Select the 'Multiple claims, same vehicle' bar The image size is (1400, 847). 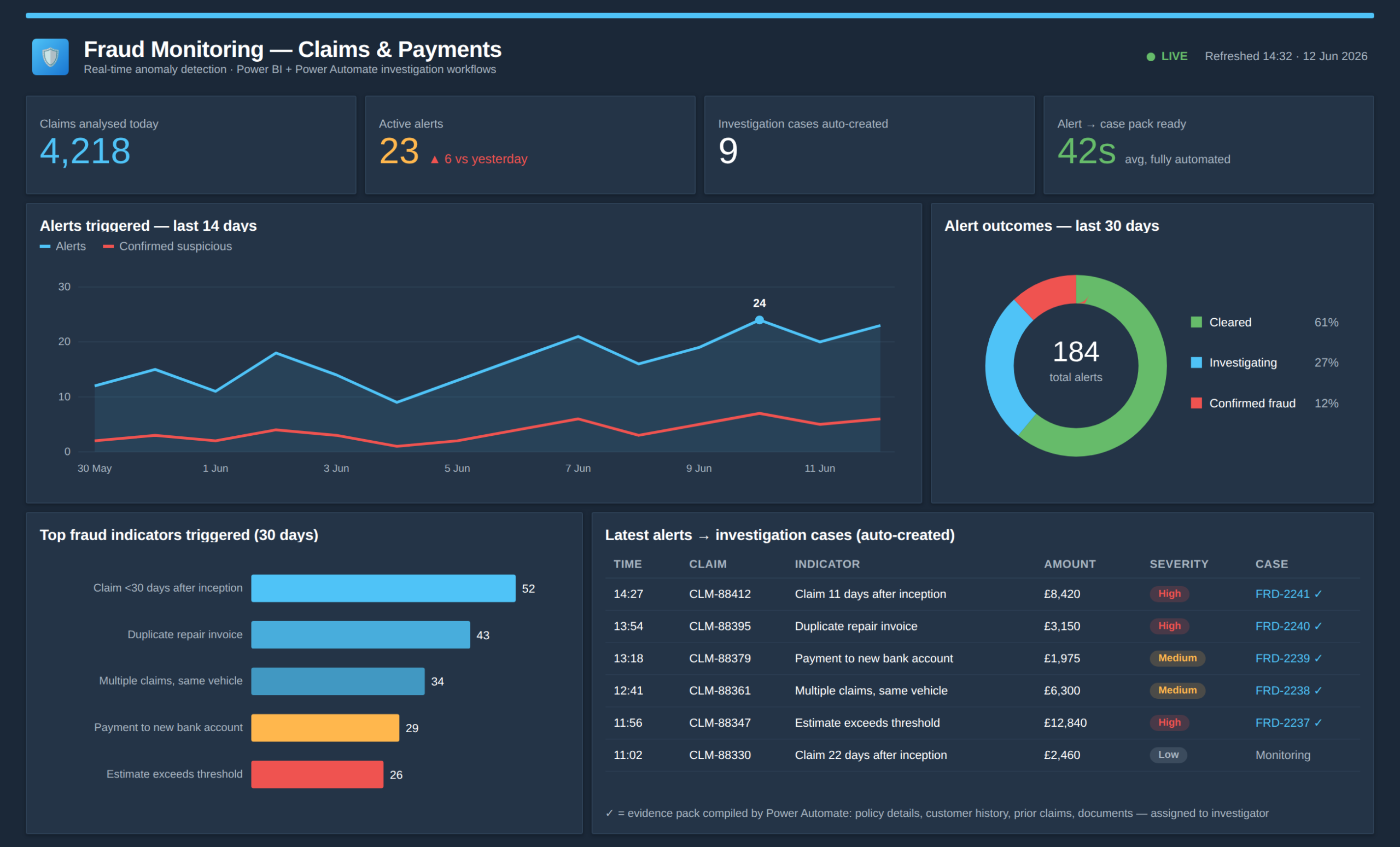click(337, 681)
